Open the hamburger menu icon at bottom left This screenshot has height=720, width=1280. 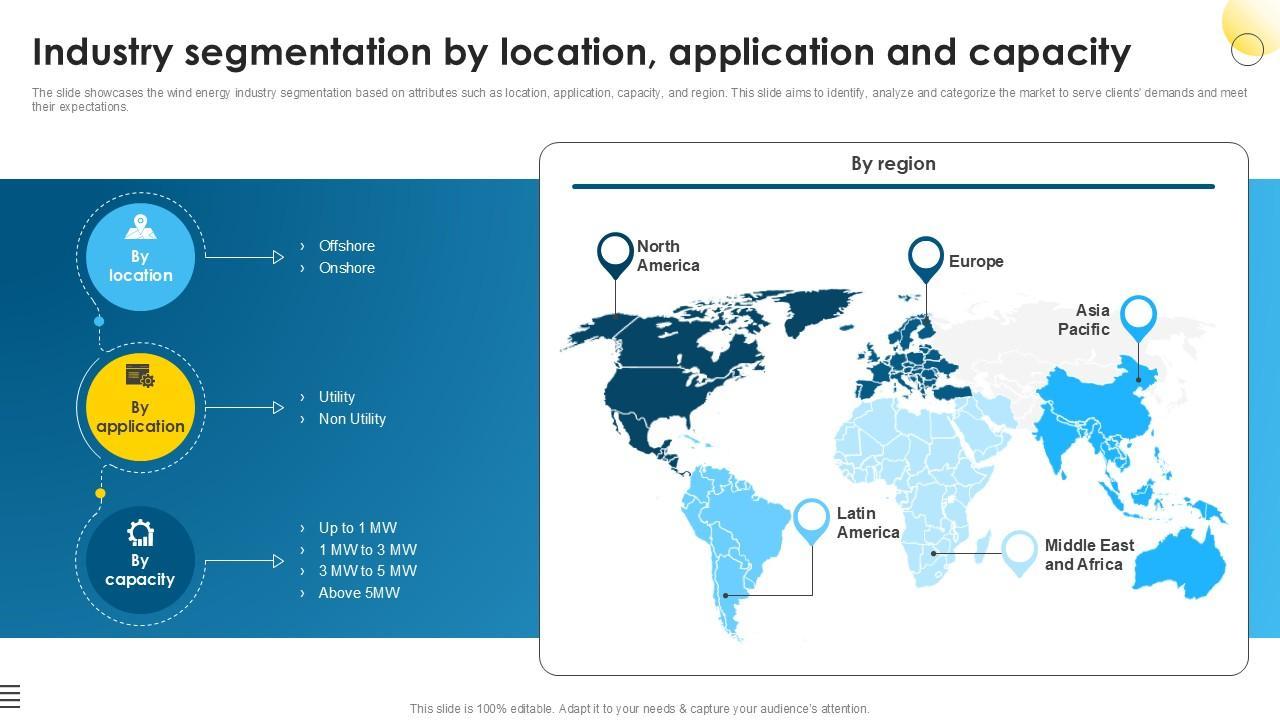[10, 696]
